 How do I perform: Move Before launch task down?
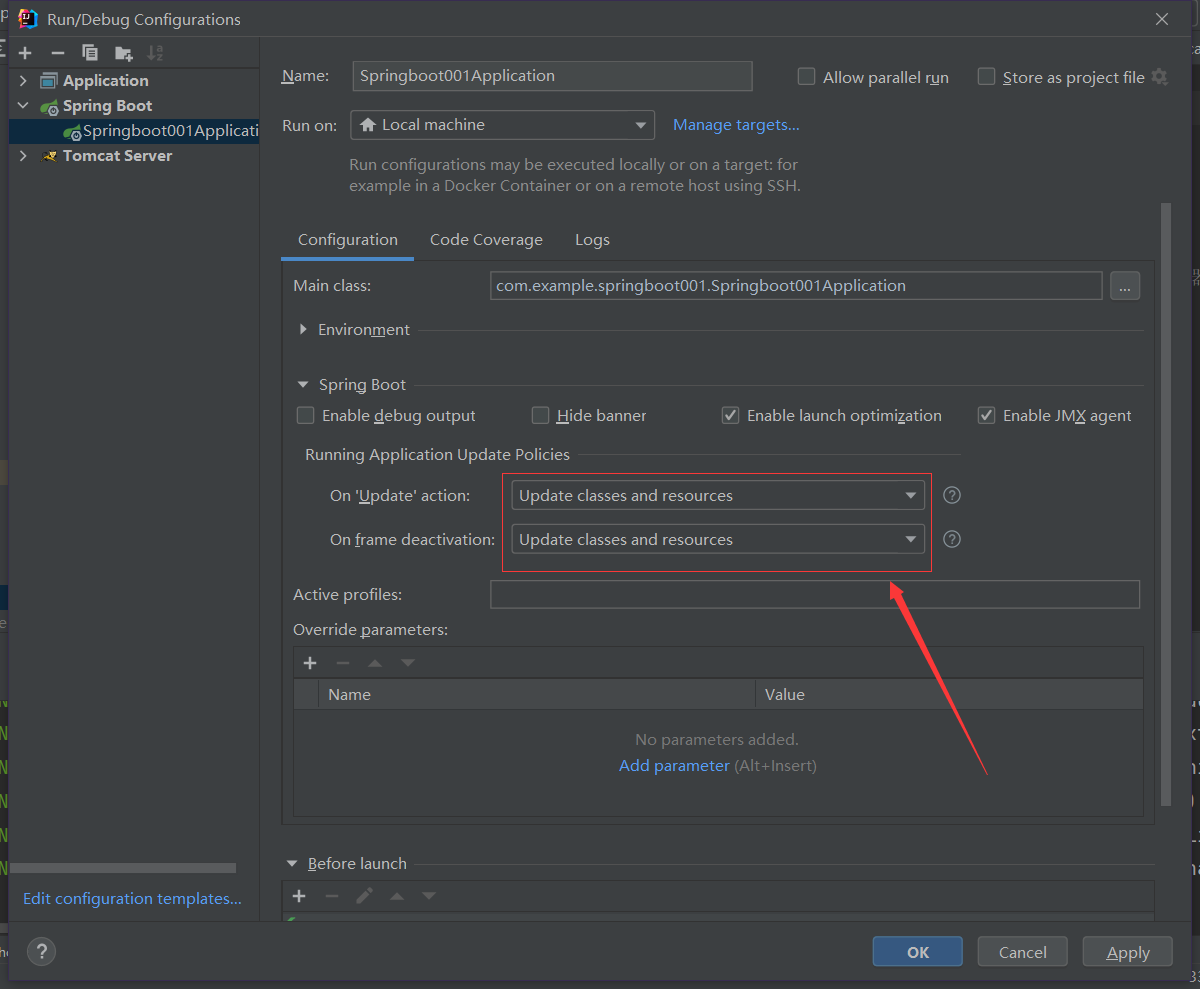429,896
